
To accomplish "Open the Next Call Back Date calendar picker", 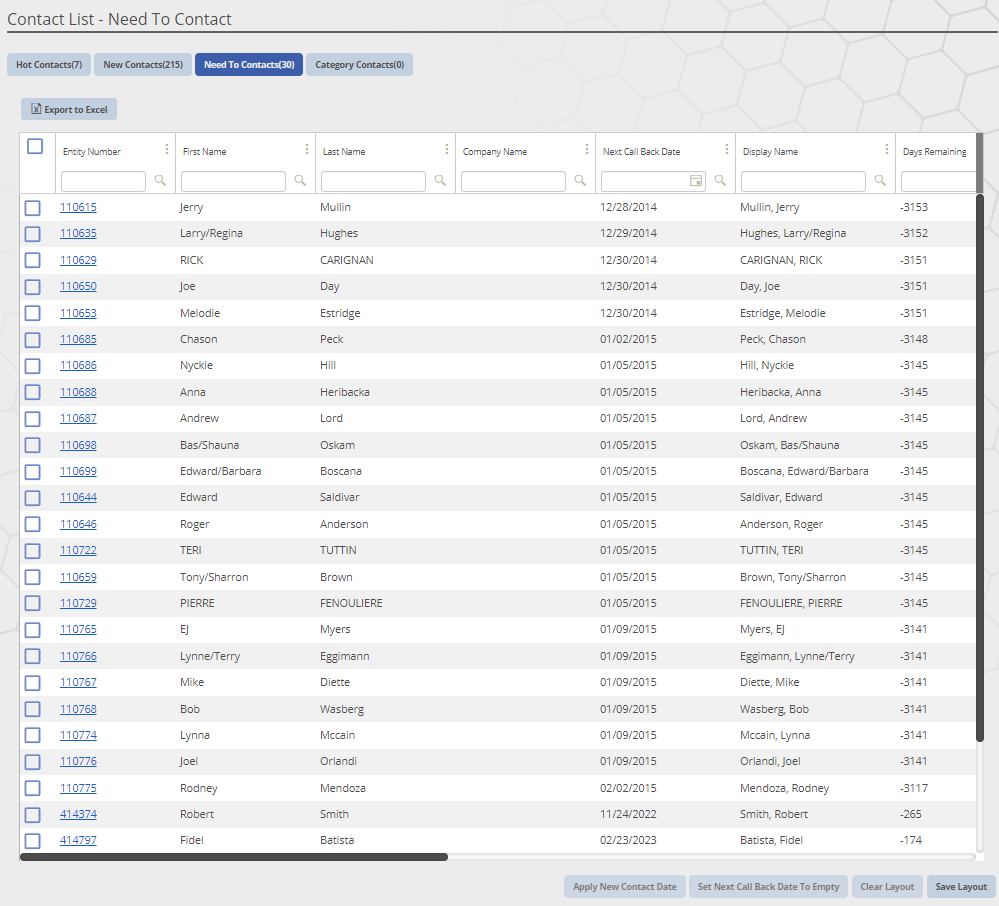I will [696, 181].
